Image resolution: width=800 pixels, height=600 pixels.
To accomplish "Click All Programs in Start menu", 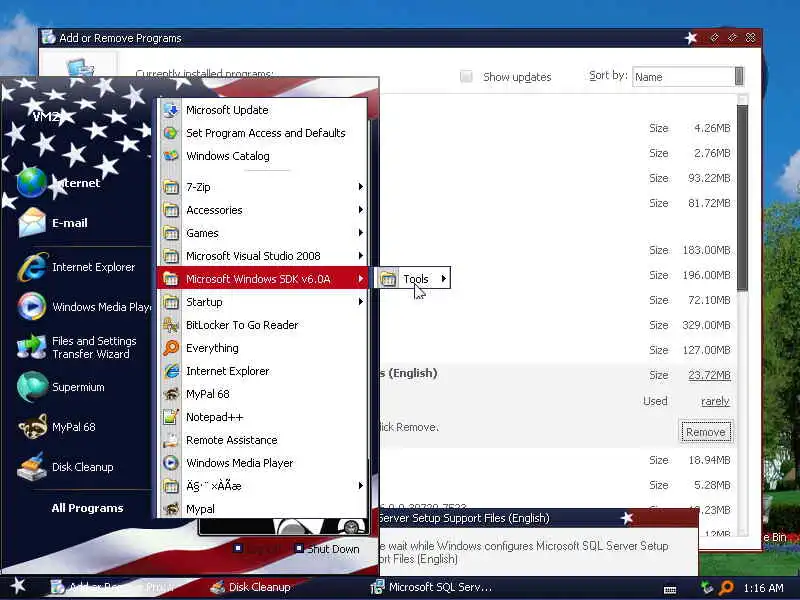I will point(87,508).
